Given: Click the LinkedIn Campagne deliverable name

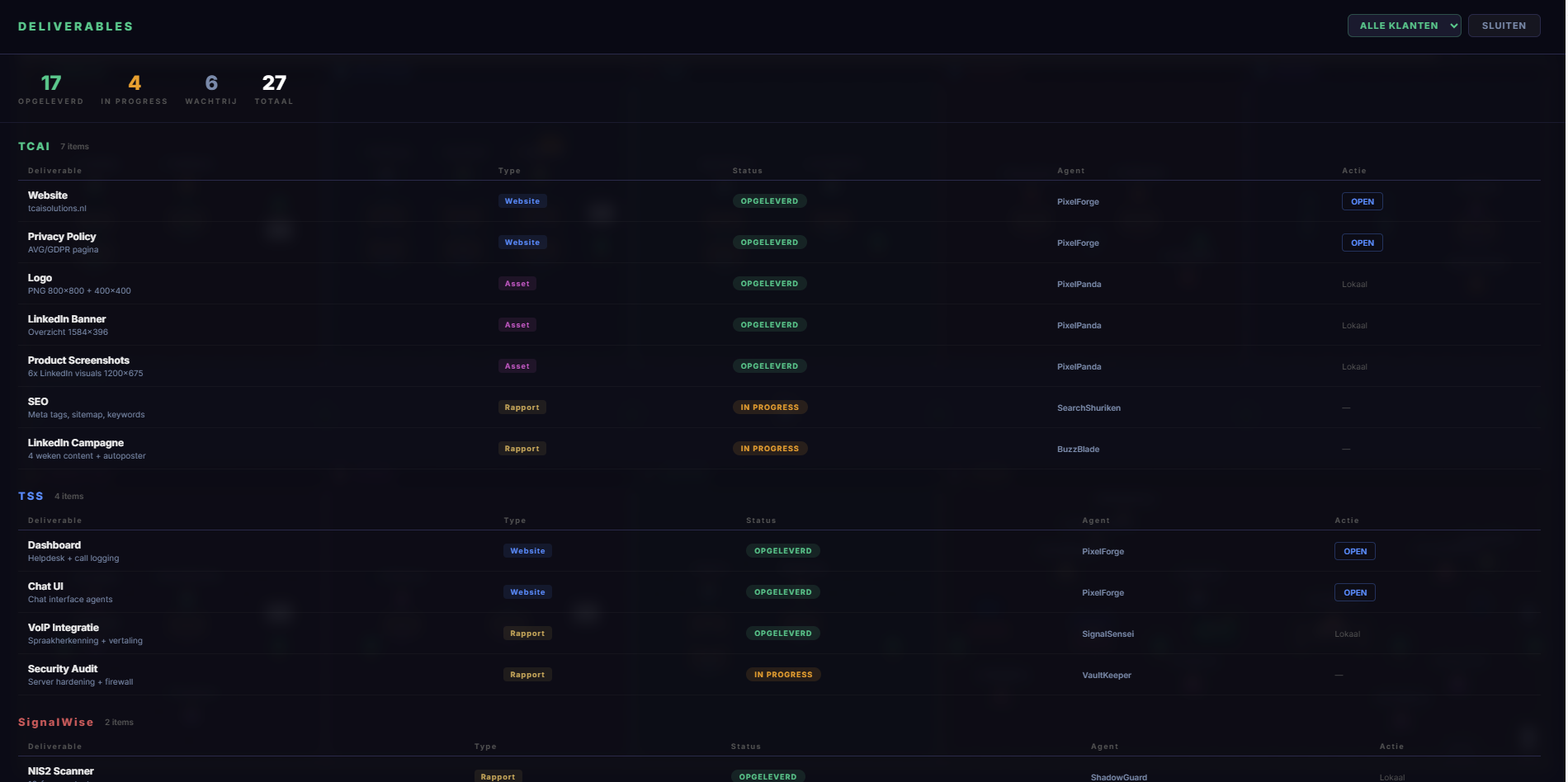Looking at the screenshot, I should click(x=76, y=443).
